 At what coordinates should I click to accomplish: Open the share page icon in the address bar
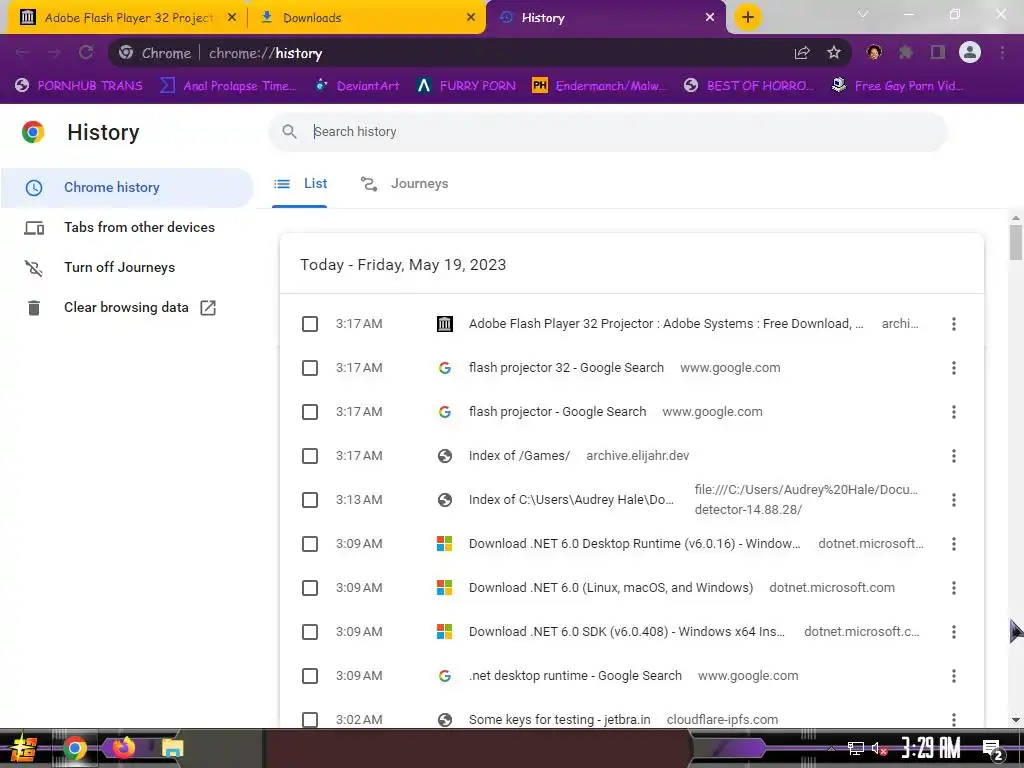802,53
